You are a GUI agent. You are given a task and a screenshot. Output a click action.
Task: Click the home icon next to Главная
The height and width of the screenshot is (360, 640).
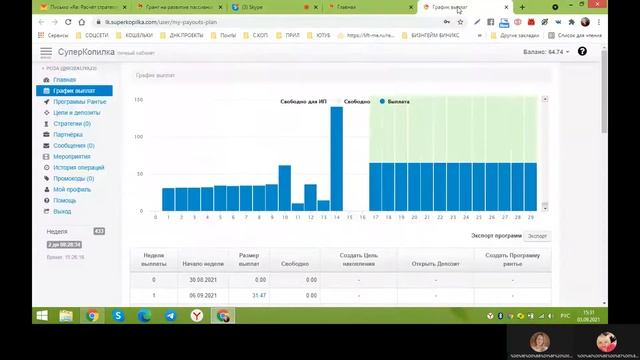[47, 80]
